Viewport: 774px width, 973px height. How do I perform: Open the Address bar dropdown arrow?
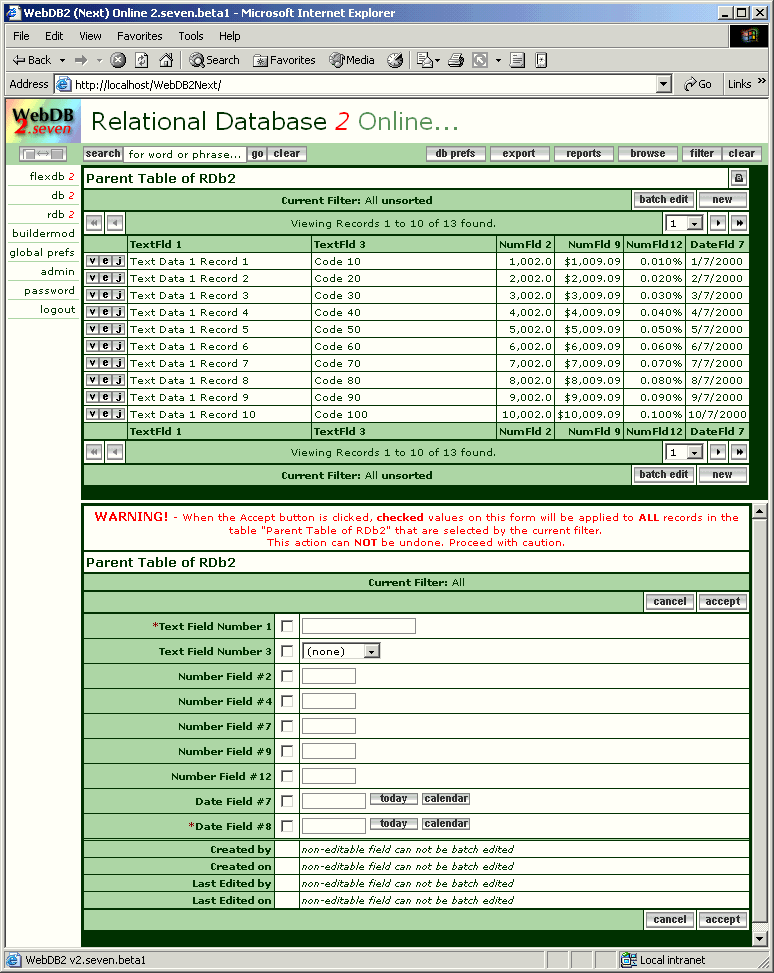pyautogui.click(x=664, y=84)
